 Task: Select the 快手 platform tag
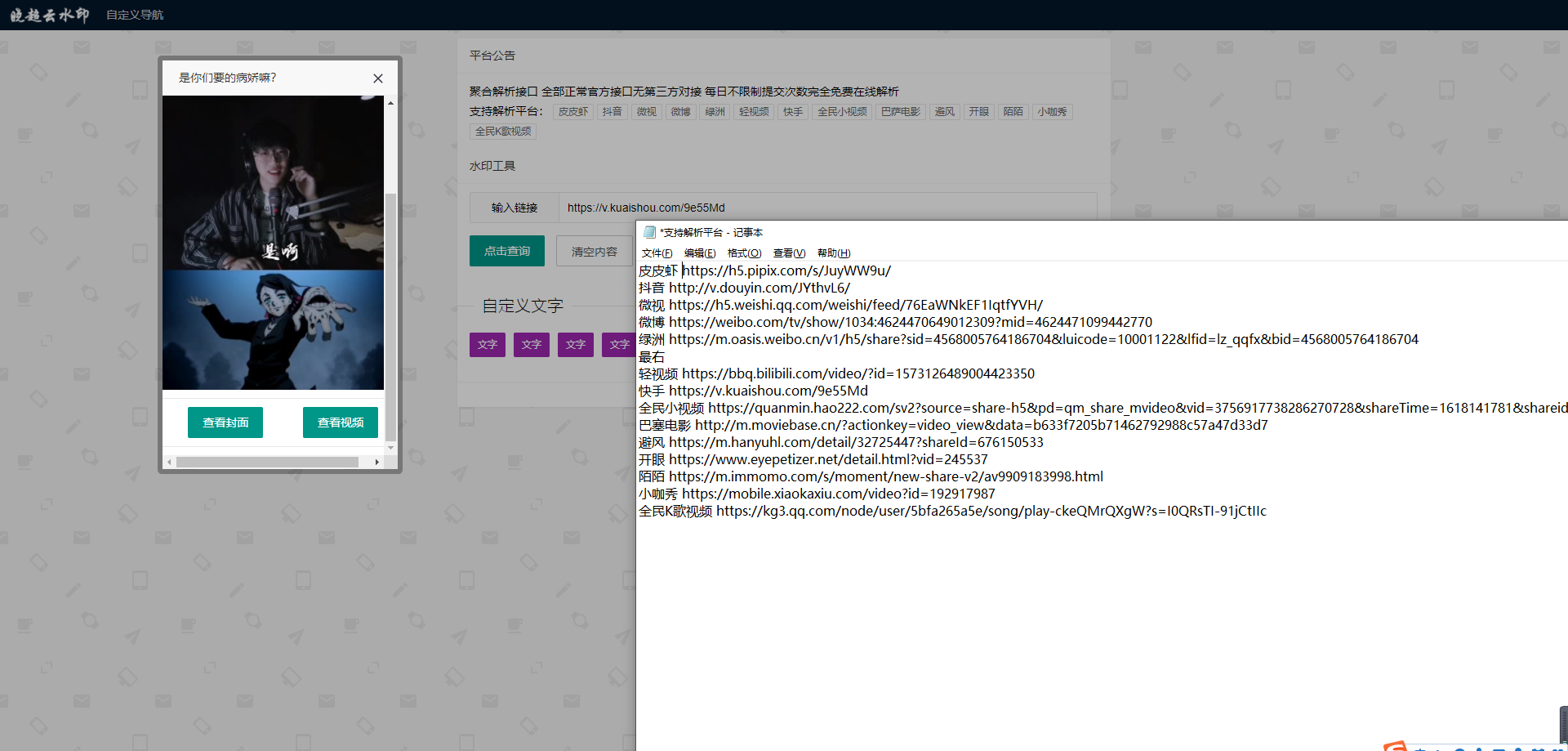[x=791, y=111]
